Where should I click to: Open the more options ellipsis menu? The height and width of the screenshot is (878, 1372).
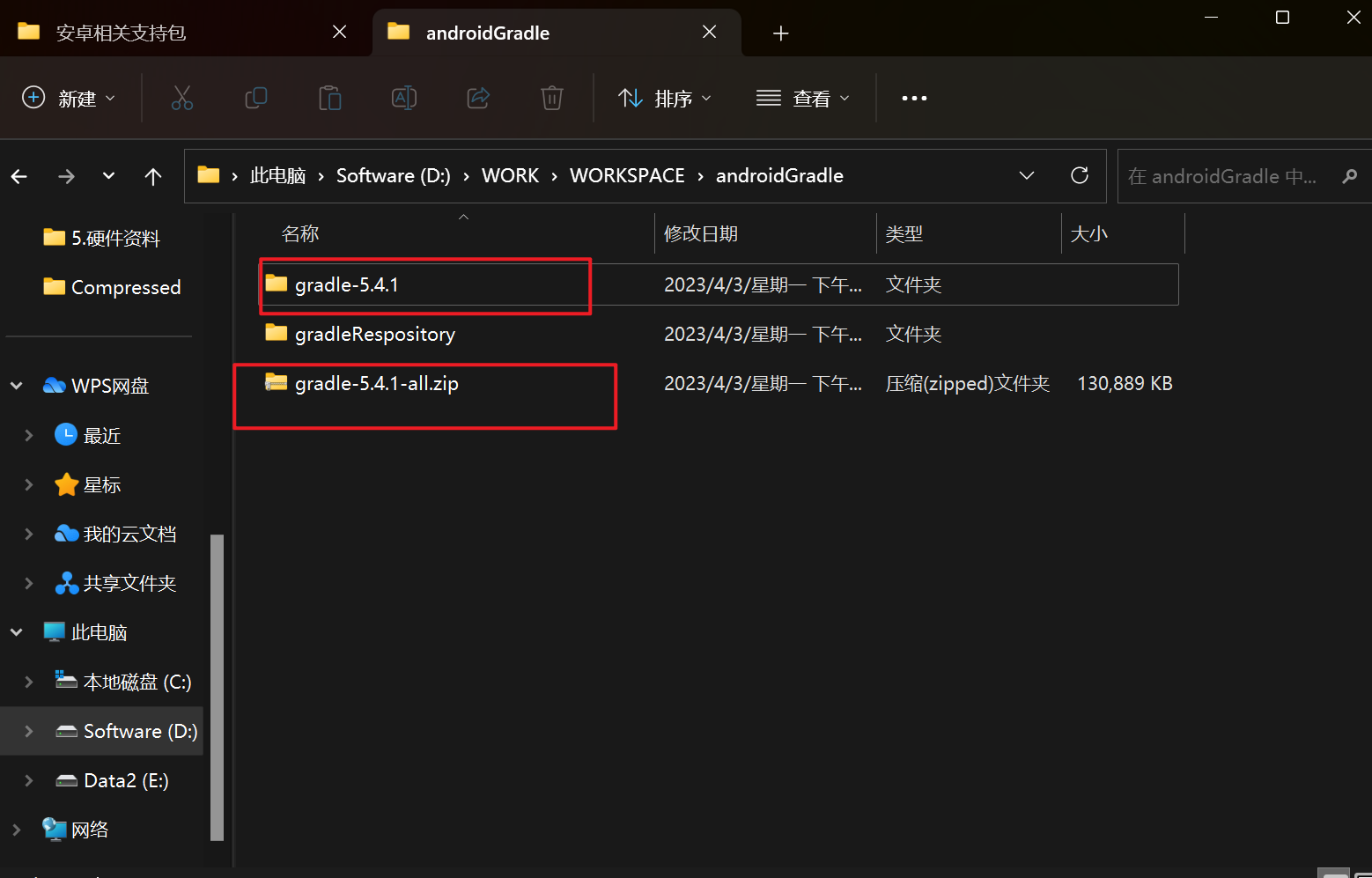[914, 98]
